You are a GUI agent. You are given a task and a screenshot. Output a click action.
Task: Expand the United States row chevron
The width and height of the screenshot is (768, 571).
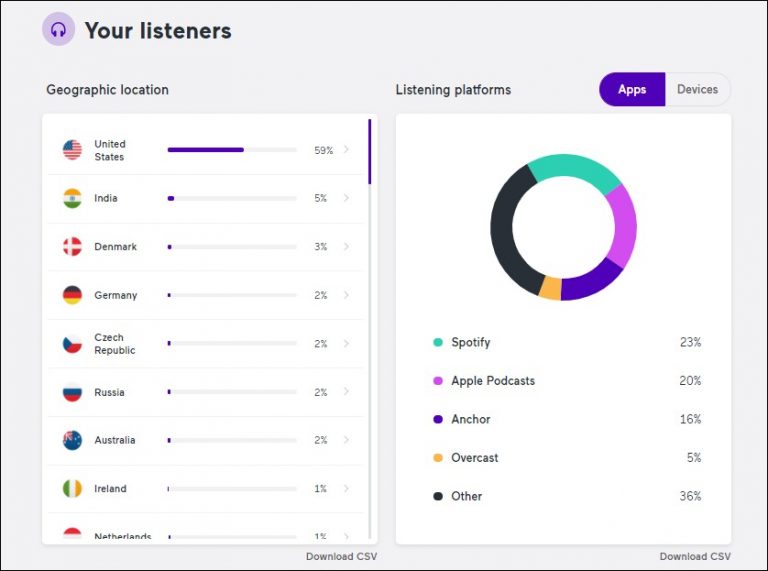[346, 150]
